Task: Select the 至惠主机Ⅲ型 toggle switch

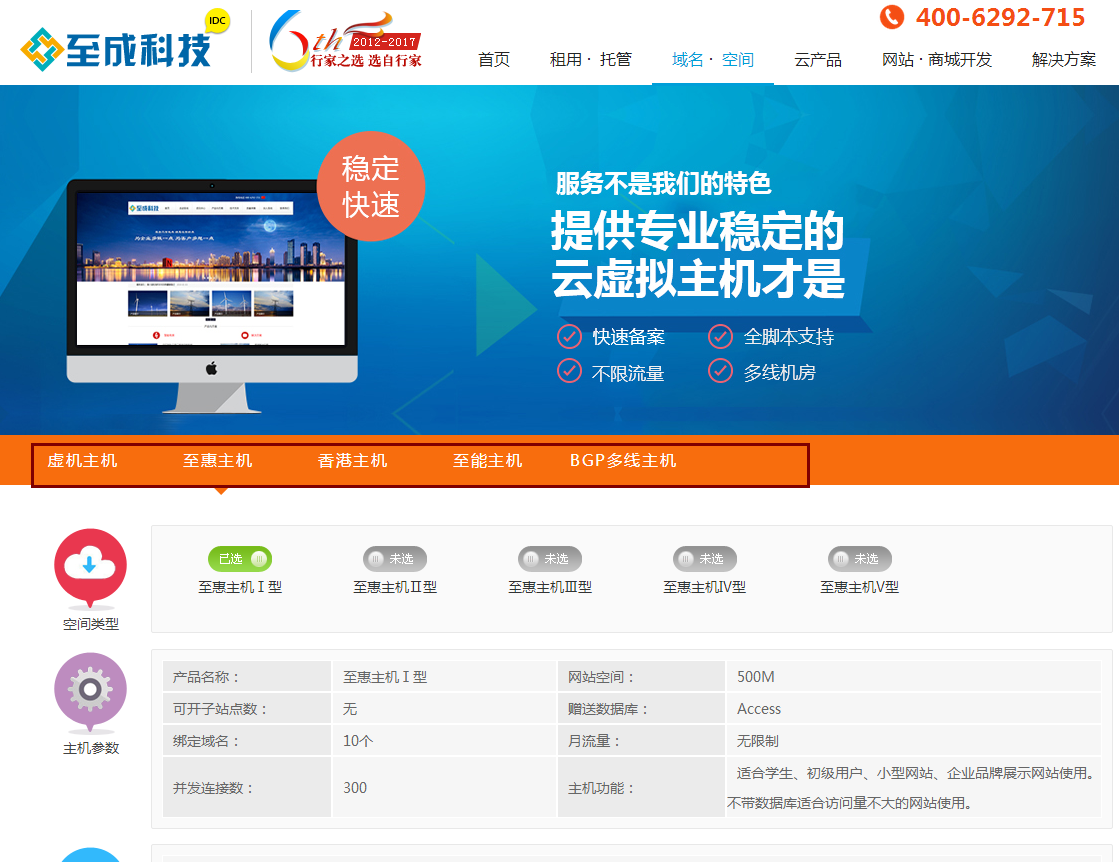Action: (550, 559)
